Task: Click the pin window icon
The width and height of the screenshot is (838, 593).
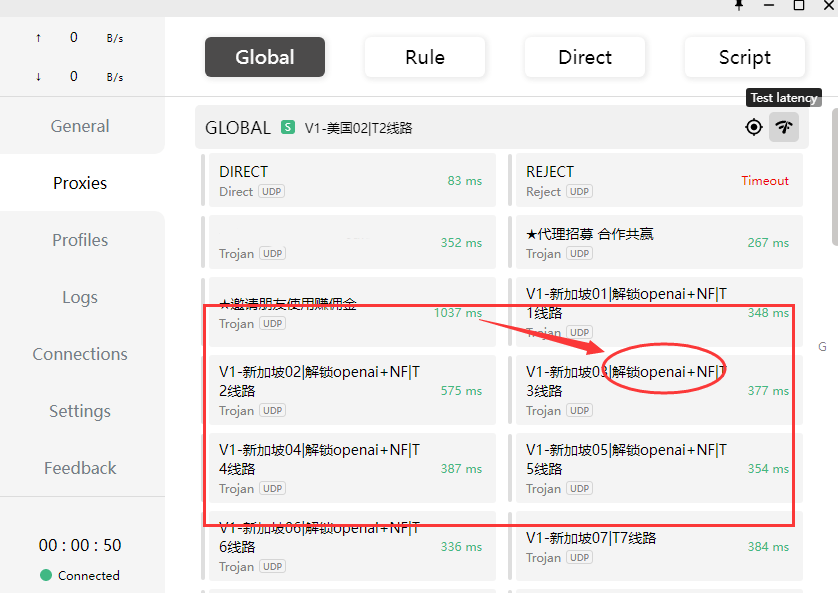Action: point(739,5)
